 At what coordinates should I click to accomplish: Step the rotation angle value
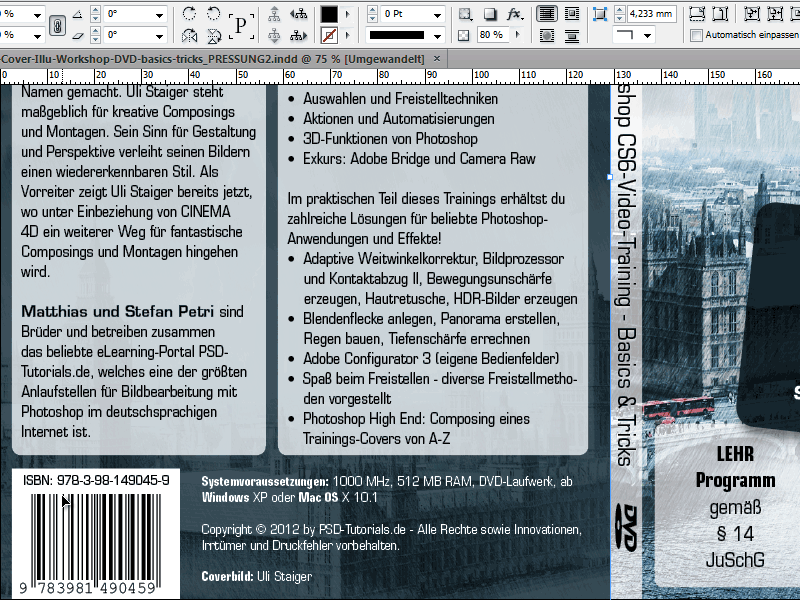coord(95,14)
